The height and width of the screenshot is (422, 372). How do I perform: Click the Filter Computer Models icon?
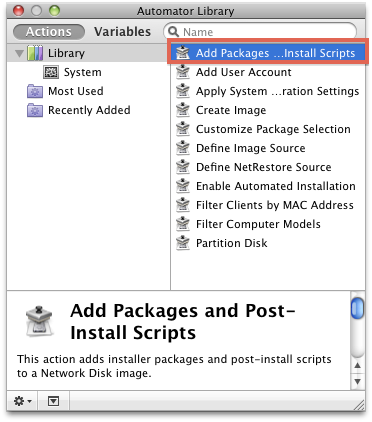pyautogui.click(x=183, y=224)
